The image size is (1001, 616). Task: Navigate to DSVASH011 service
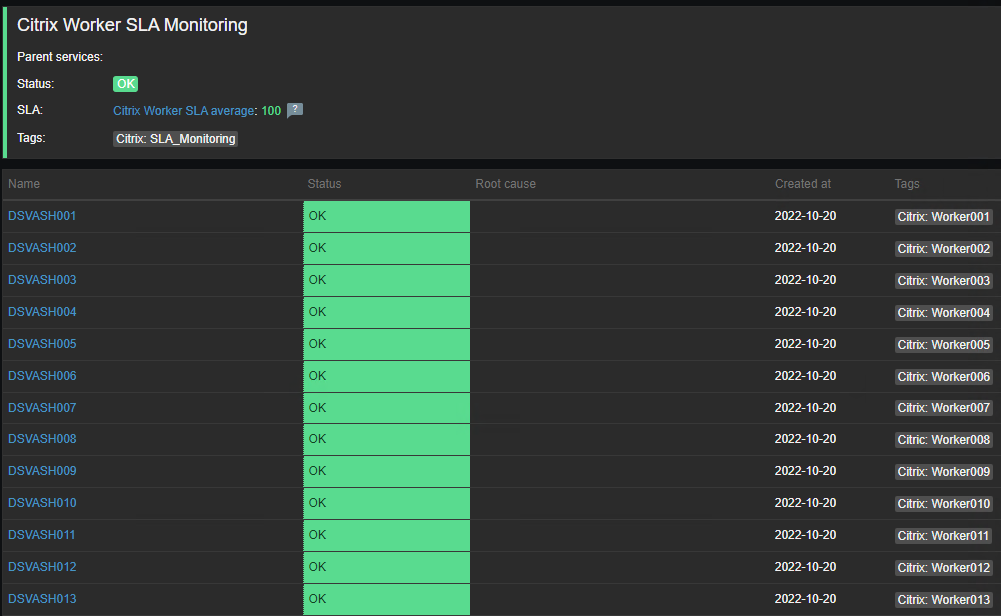[42, 535]
